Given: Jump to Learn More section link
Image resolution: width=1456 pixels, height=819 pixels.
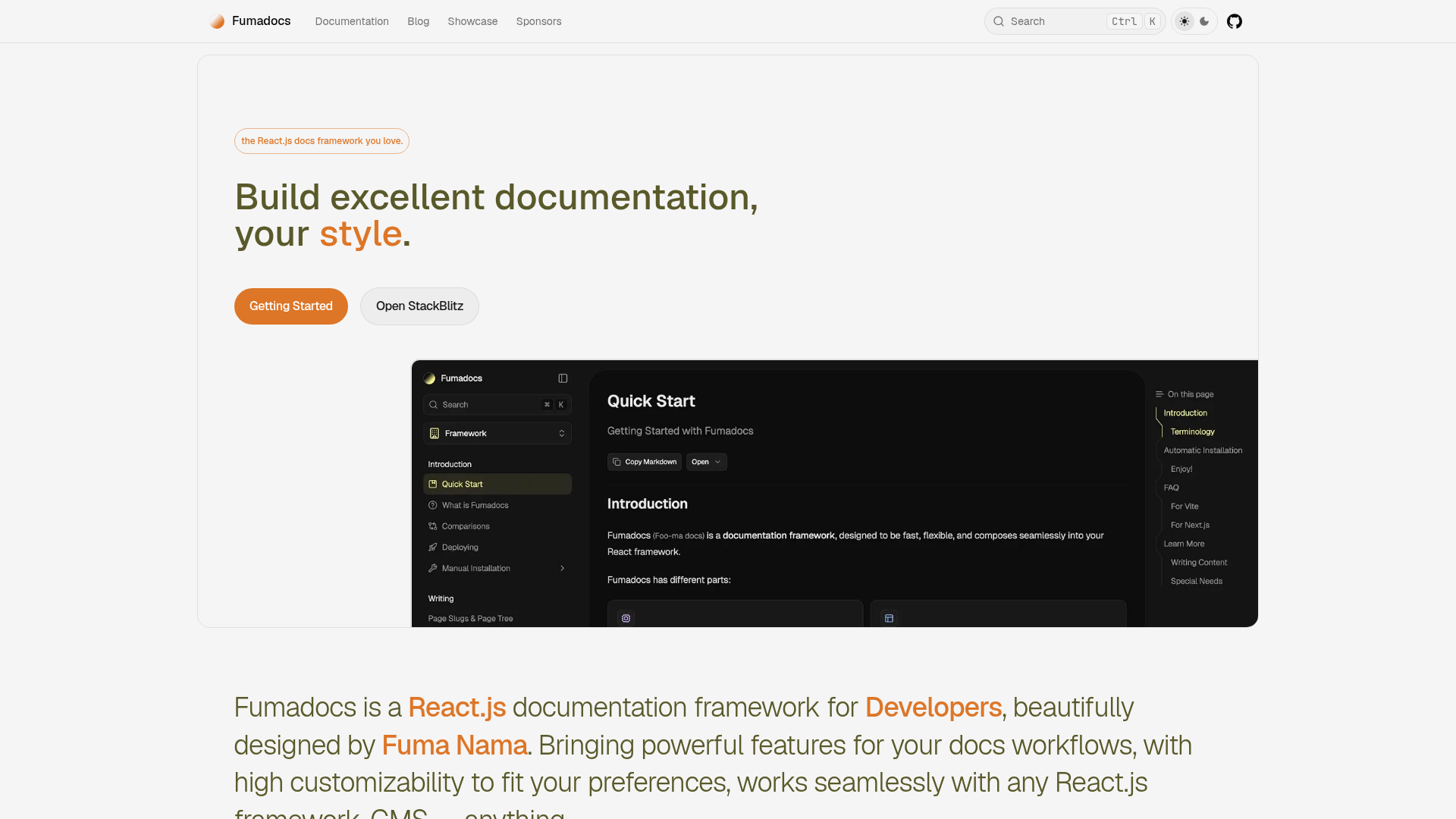Looking at the screenshot, I should point(1184,544).
